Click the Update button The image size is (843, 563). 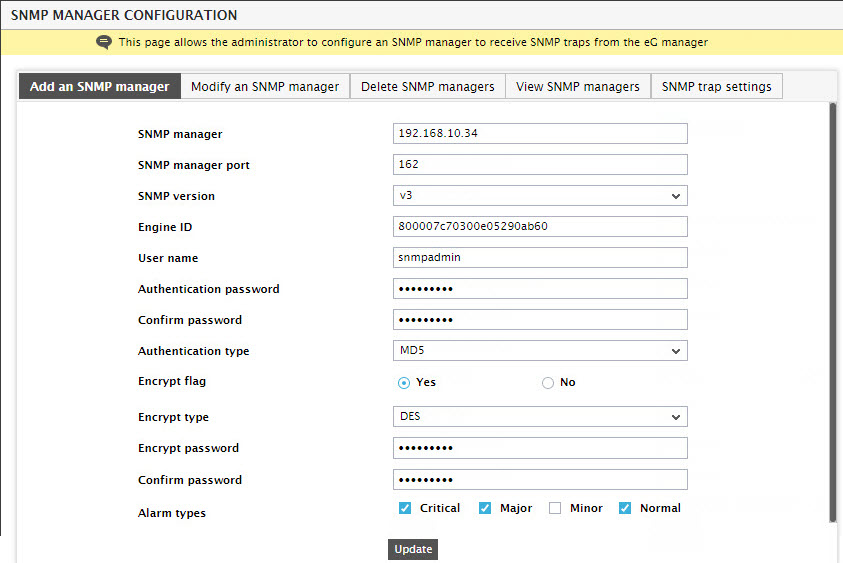pos(413,549)
